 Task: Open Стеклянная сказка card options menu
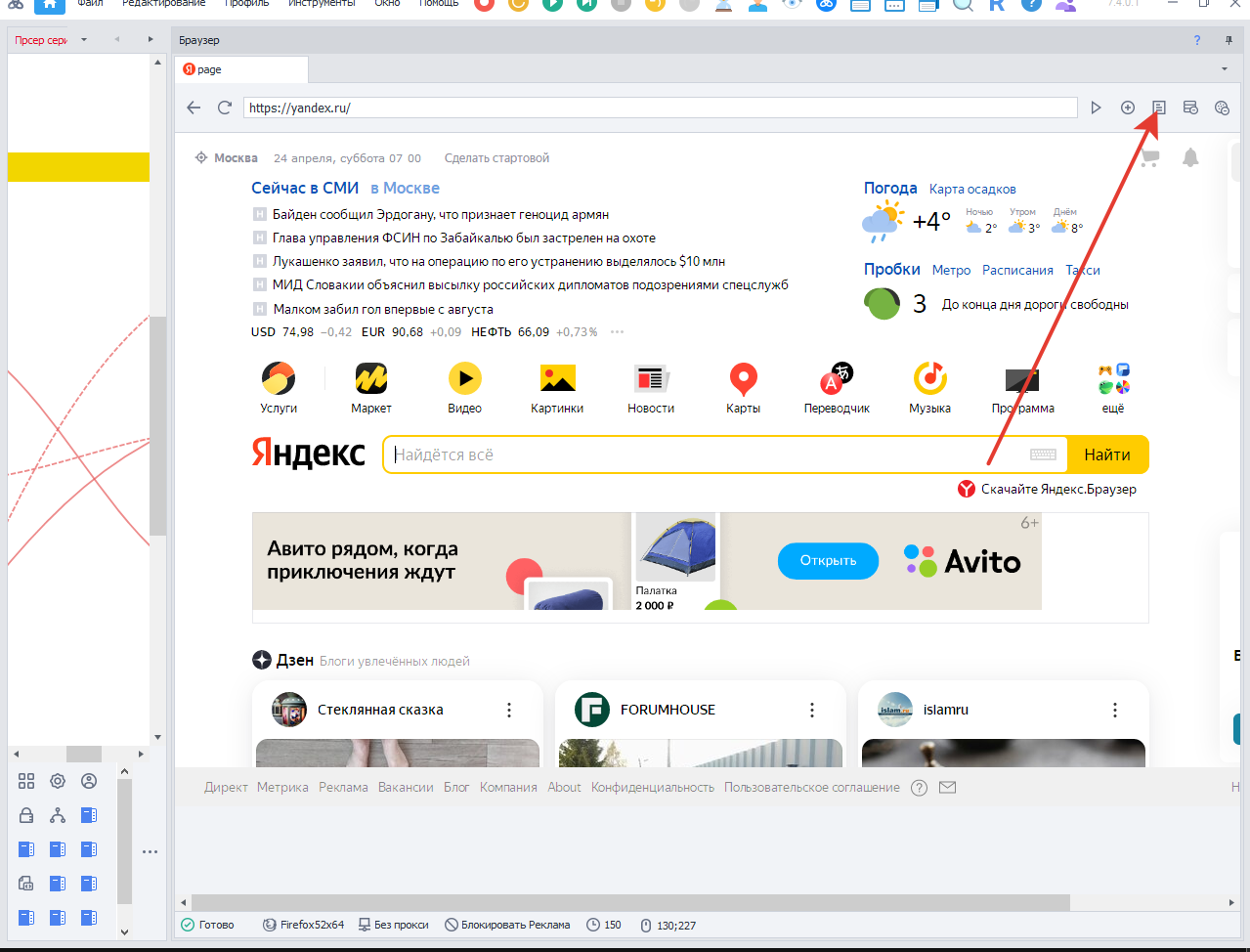click(x=509, y=710)
